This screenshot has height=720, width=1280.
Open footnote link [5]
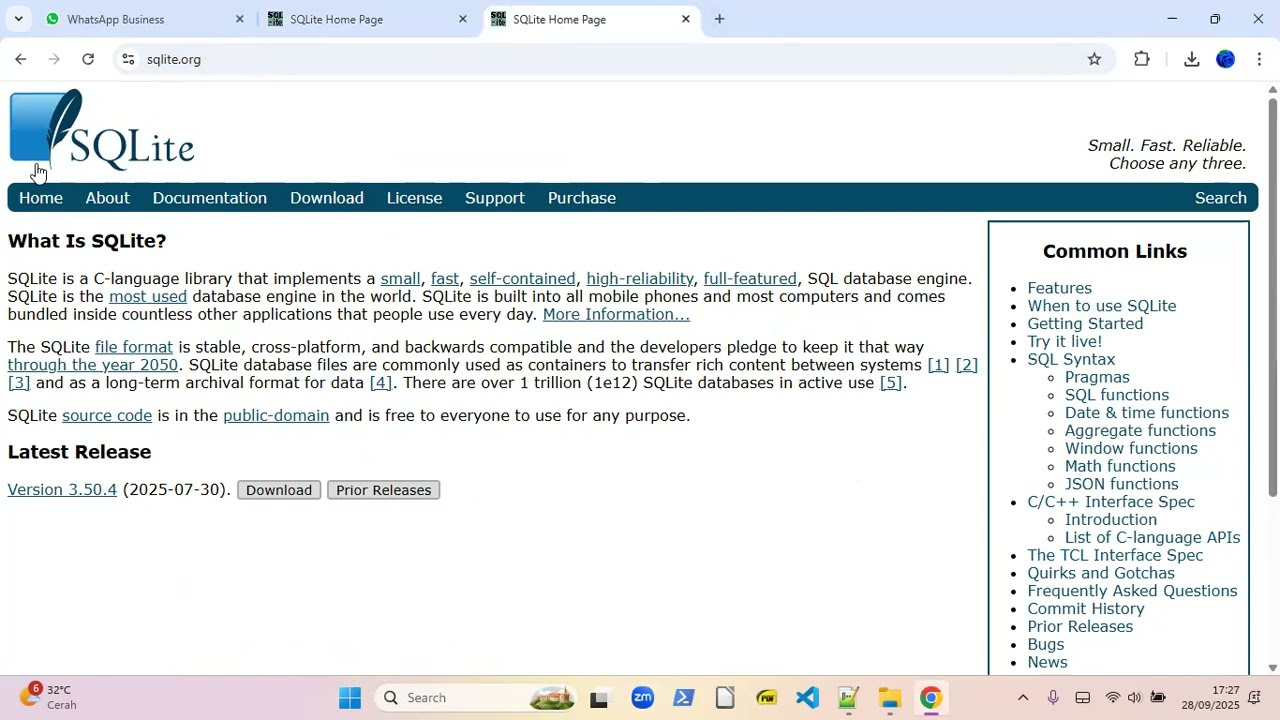[890, 383]
